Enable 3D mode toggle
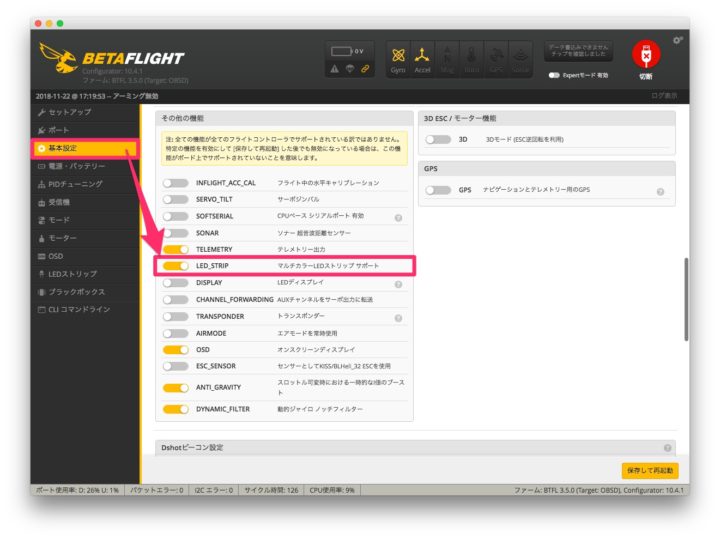Viewport: 720px width, 539px height. (x=437, y=140)
